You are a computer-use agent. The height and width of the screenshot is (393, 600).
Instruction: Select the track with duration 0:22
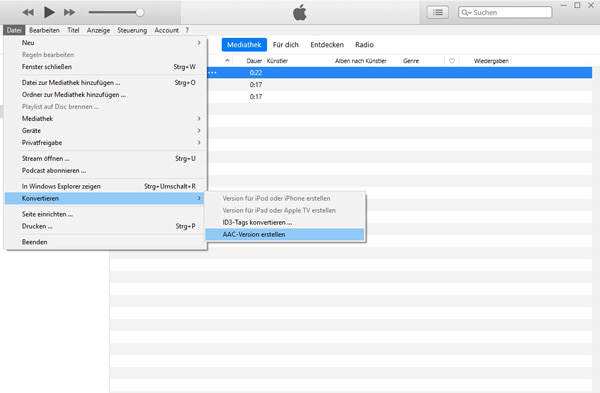click(400, 73)
